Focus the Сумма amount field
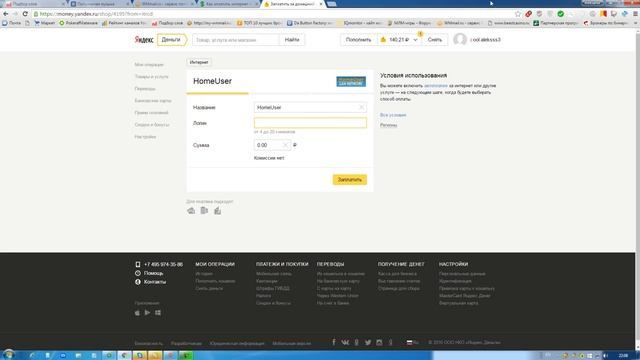Screen dimensions: 640x360 pos(272,145)
